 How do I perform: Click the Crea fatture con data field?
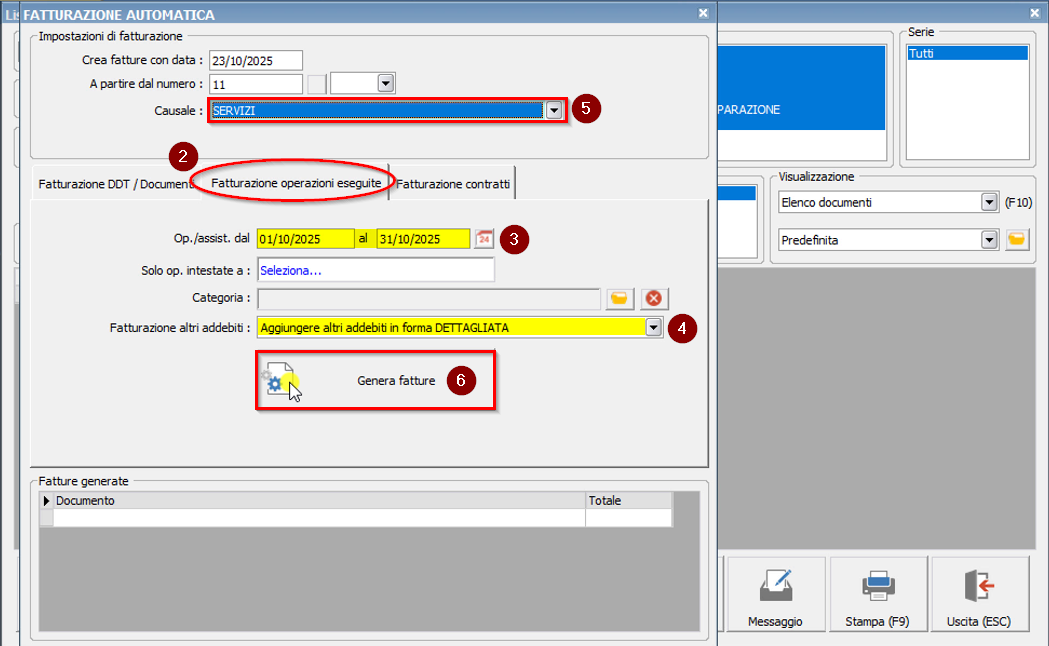[x=255, y=61]
